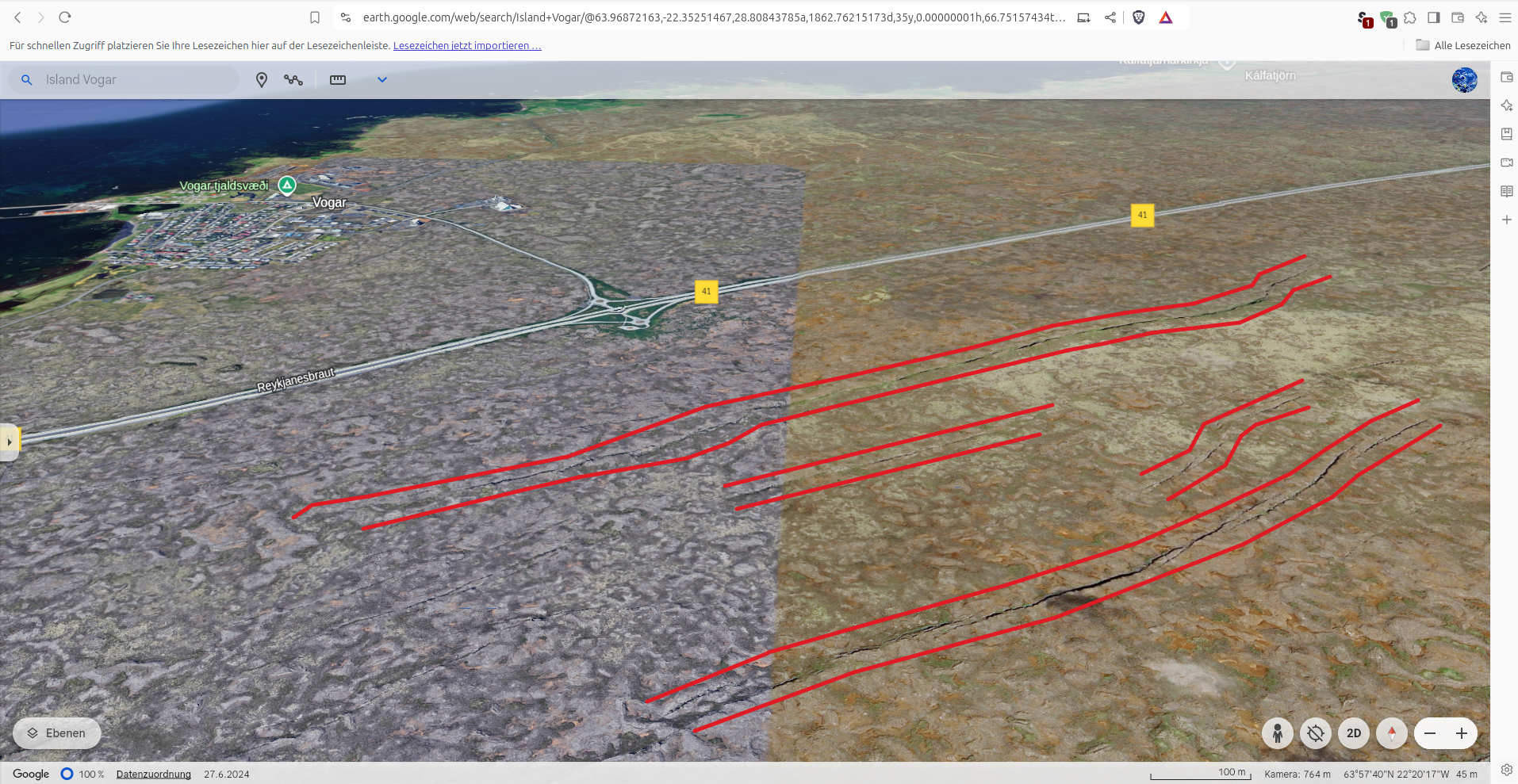
Task: Open wallet icon in the right sidebar
Action: [x=1507, y=77]
